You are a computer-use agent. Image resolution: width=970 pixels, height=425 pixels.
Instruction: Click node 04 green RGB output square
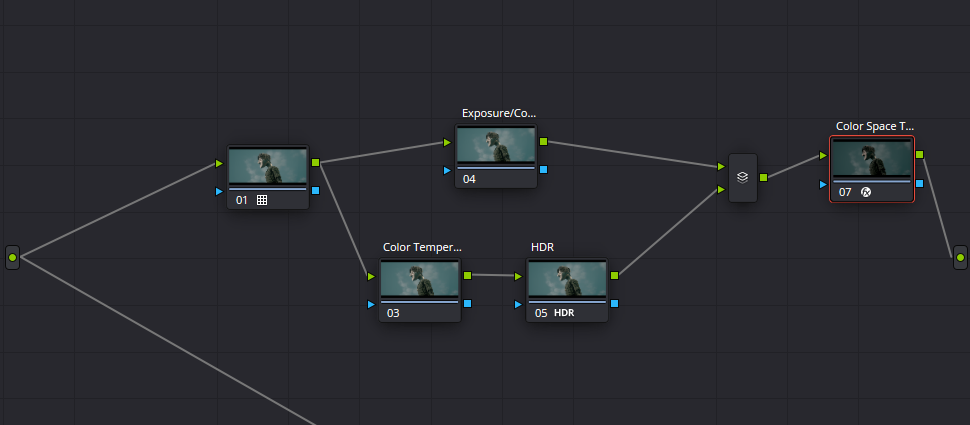pyautogui.click(x=543, y=142)
